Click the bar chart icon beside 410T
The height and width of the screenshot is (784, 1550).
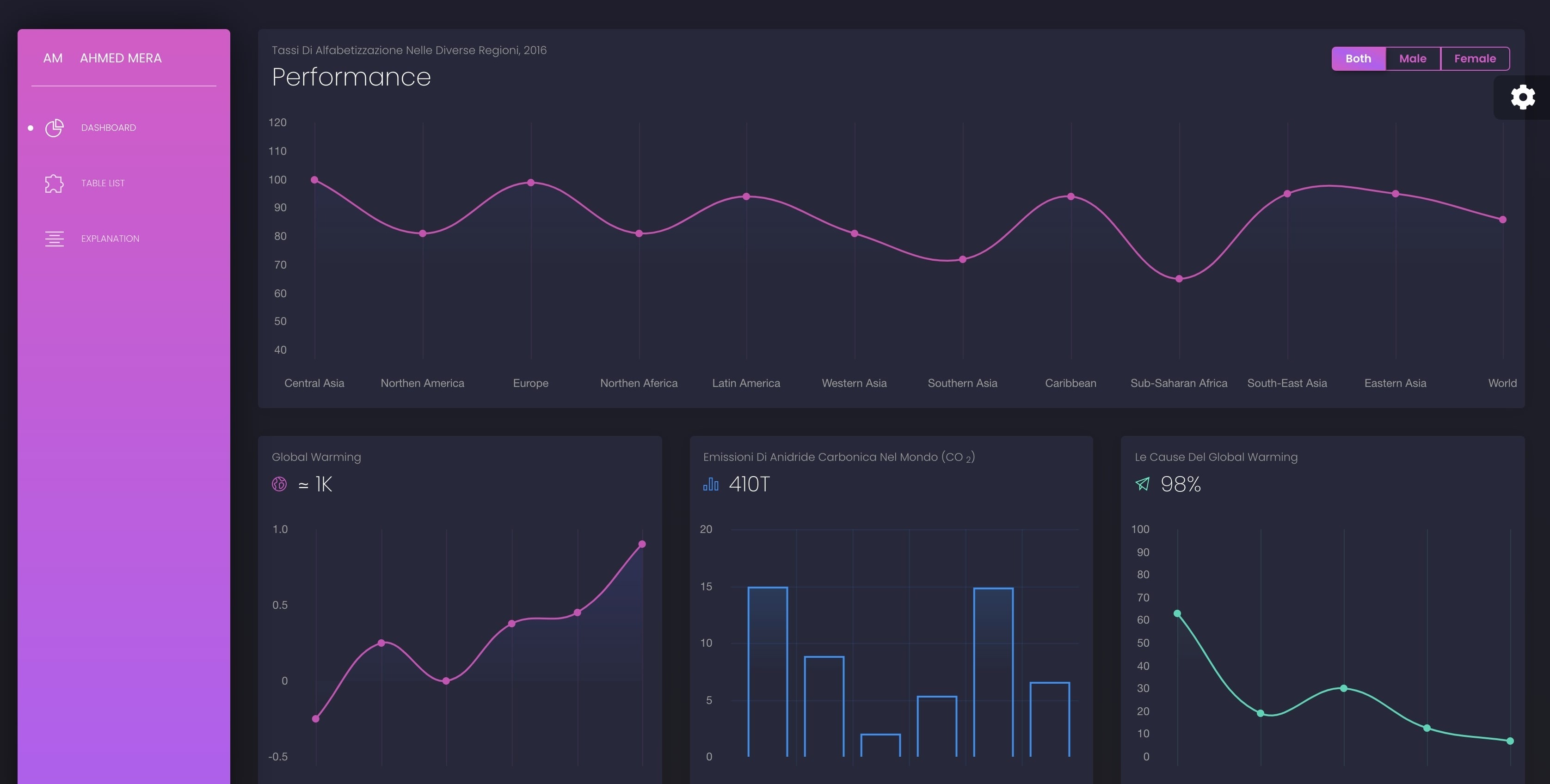pos(711,484)
